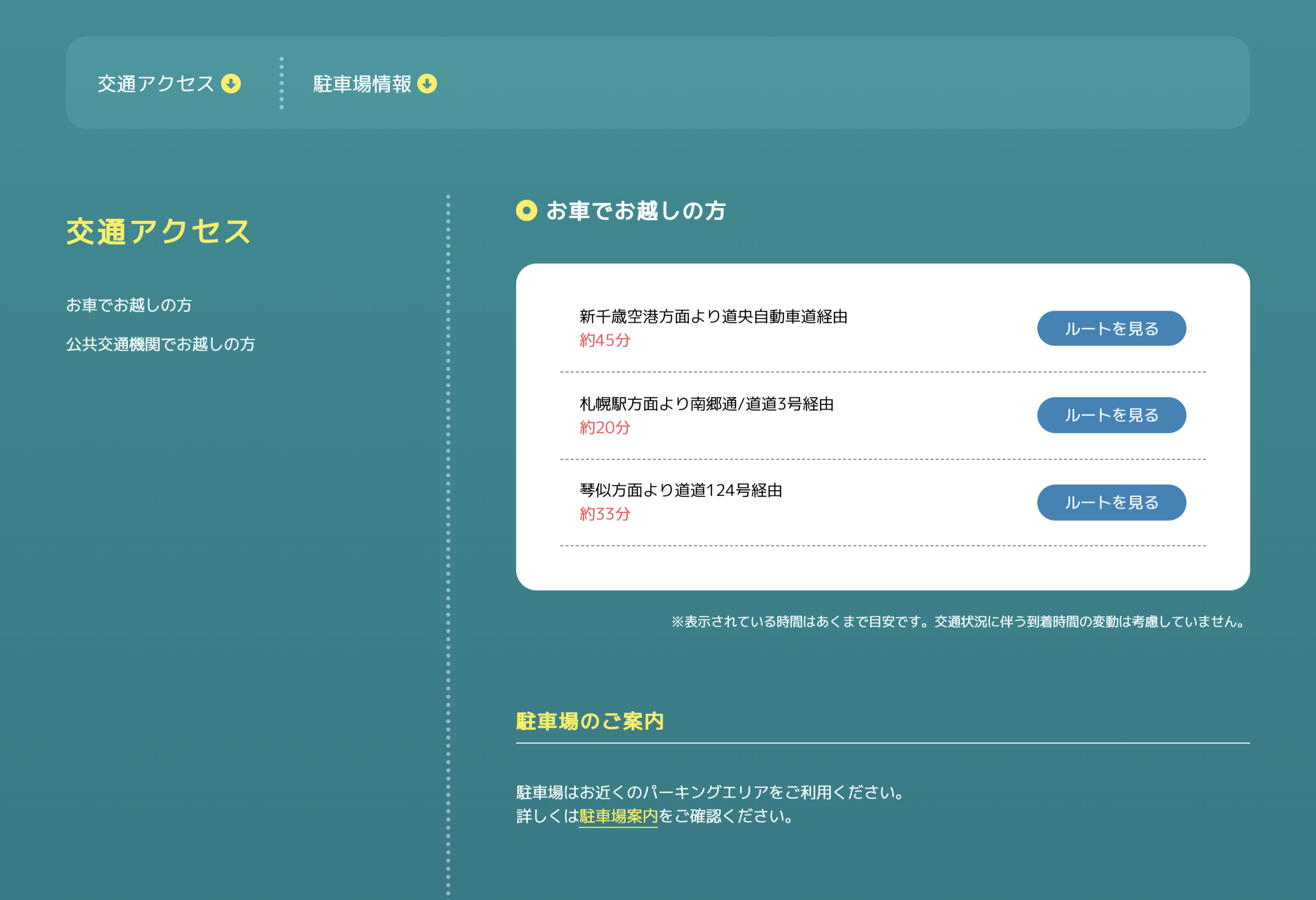Click the お車でお越しの方 section heading
This screenshot has height=900, width=1316.
coord(636,211)
